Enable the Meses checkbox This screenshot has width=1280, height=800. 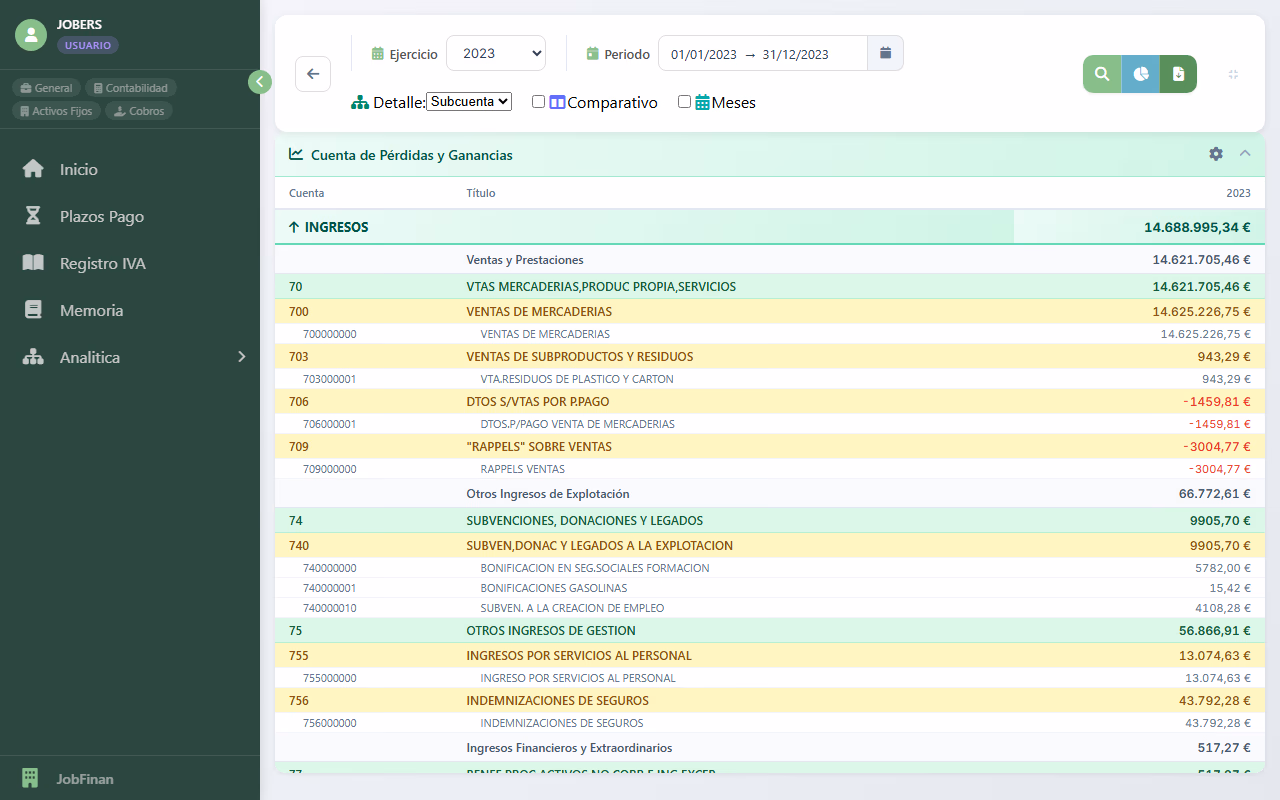(x=685, y=102)
